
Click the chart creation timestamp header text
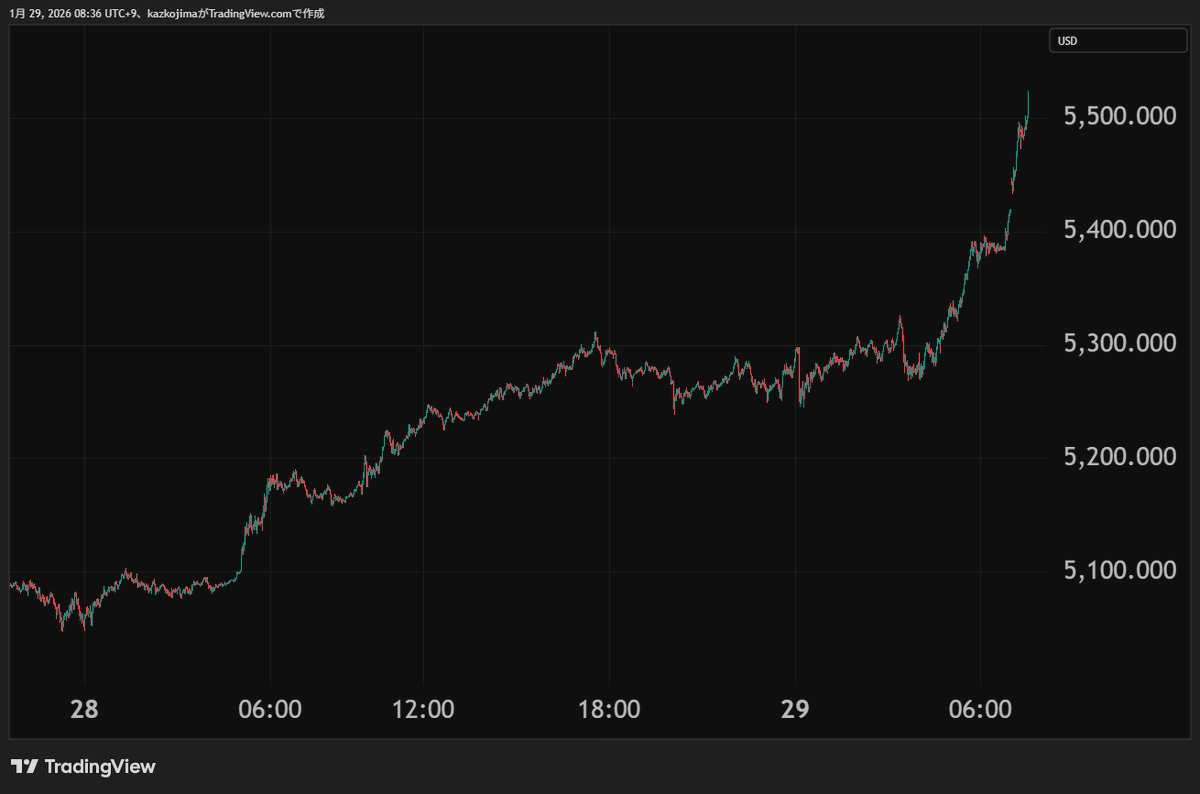pyautogui.click(x=166, y=13)
